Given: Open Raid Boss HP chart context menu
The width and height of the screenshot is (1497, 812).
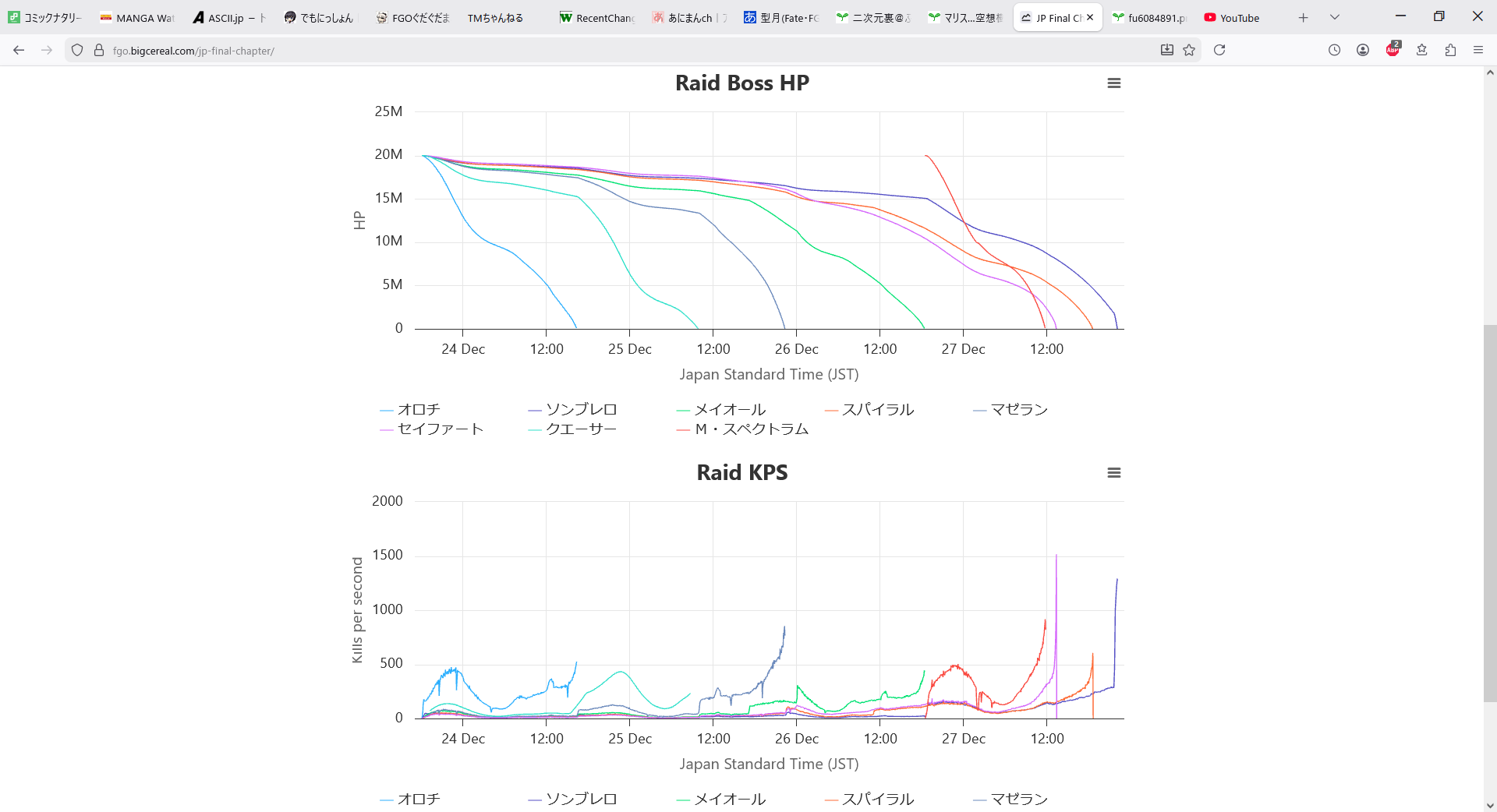Looking at the screenshot, I should click(1113, 83).
